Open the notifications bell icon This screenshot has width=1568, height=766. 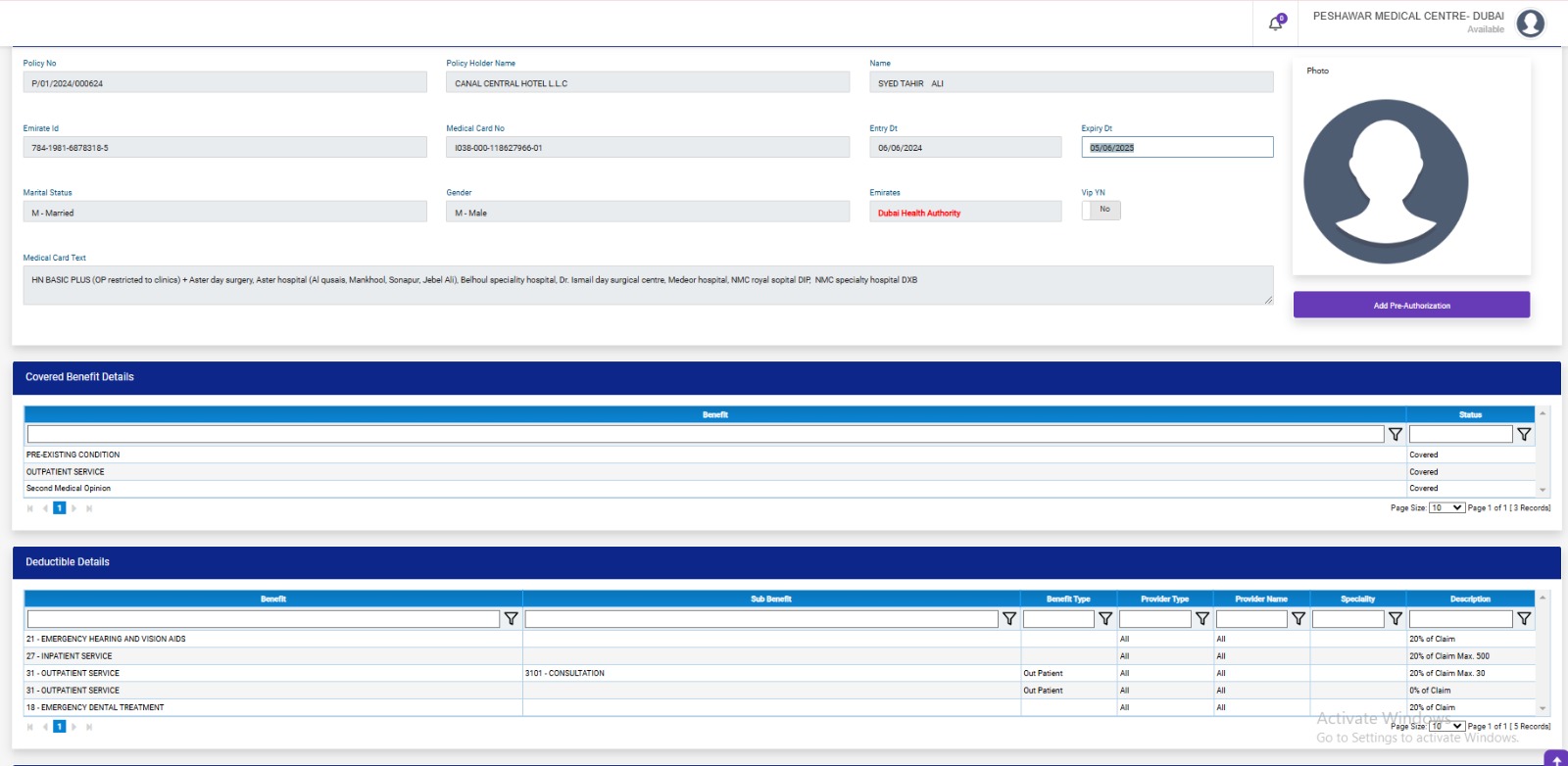[x=1275, y=24]
